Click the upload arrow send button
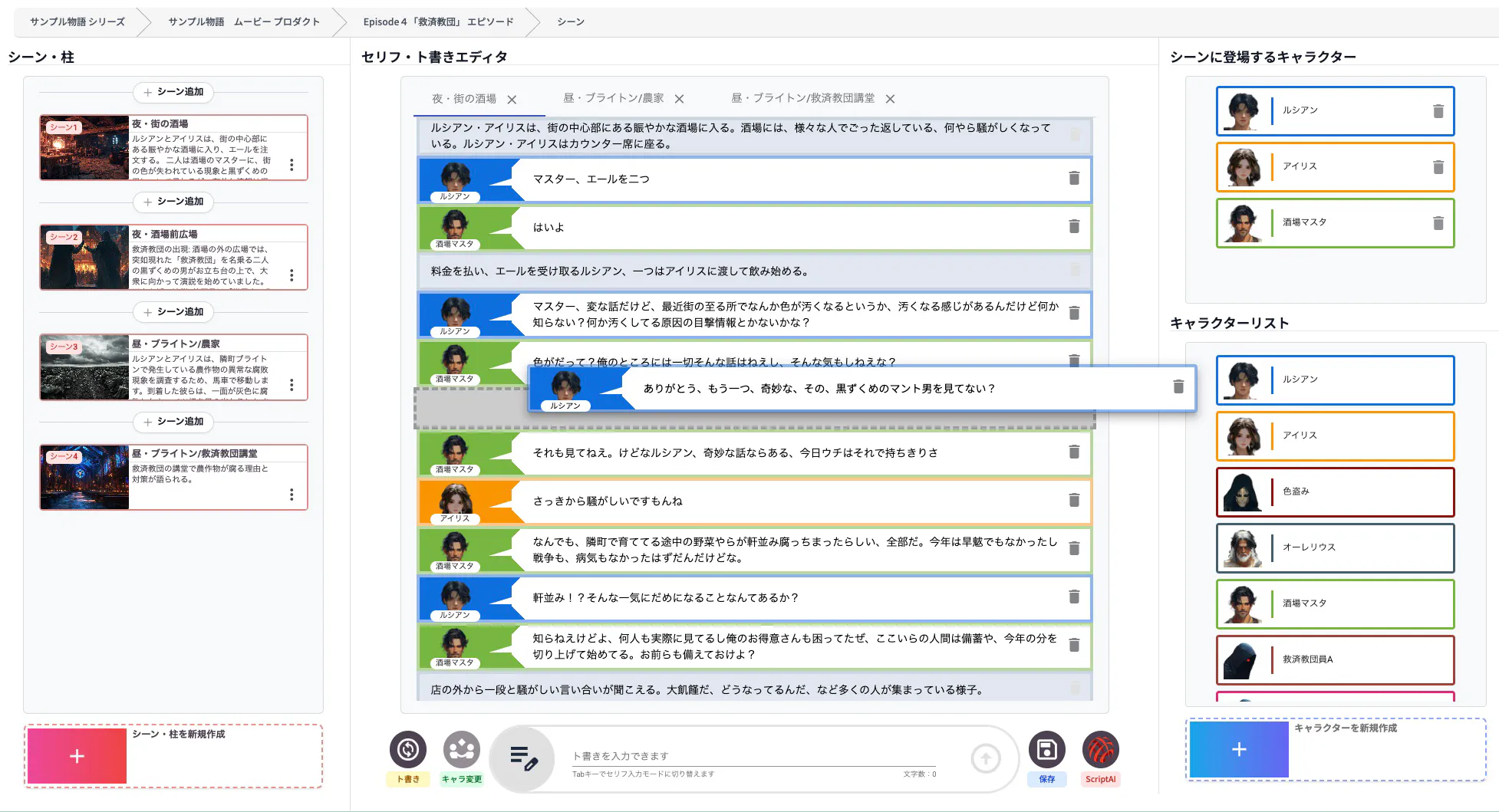The height and width of the screenshot is (812, 1499). [985, 758]
